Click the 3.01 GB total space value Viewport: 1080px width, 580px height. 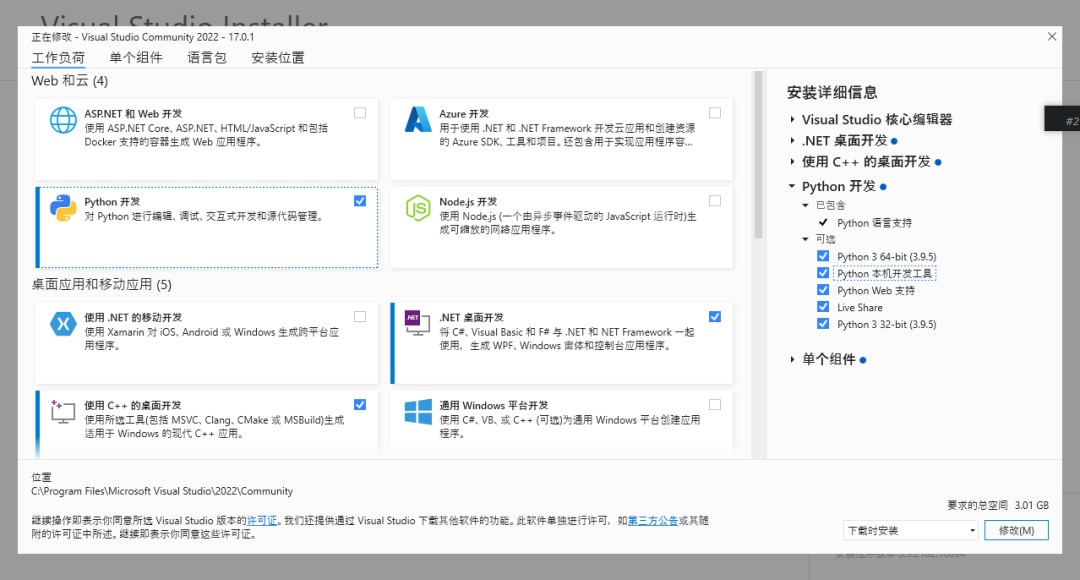click(1032, 505)
